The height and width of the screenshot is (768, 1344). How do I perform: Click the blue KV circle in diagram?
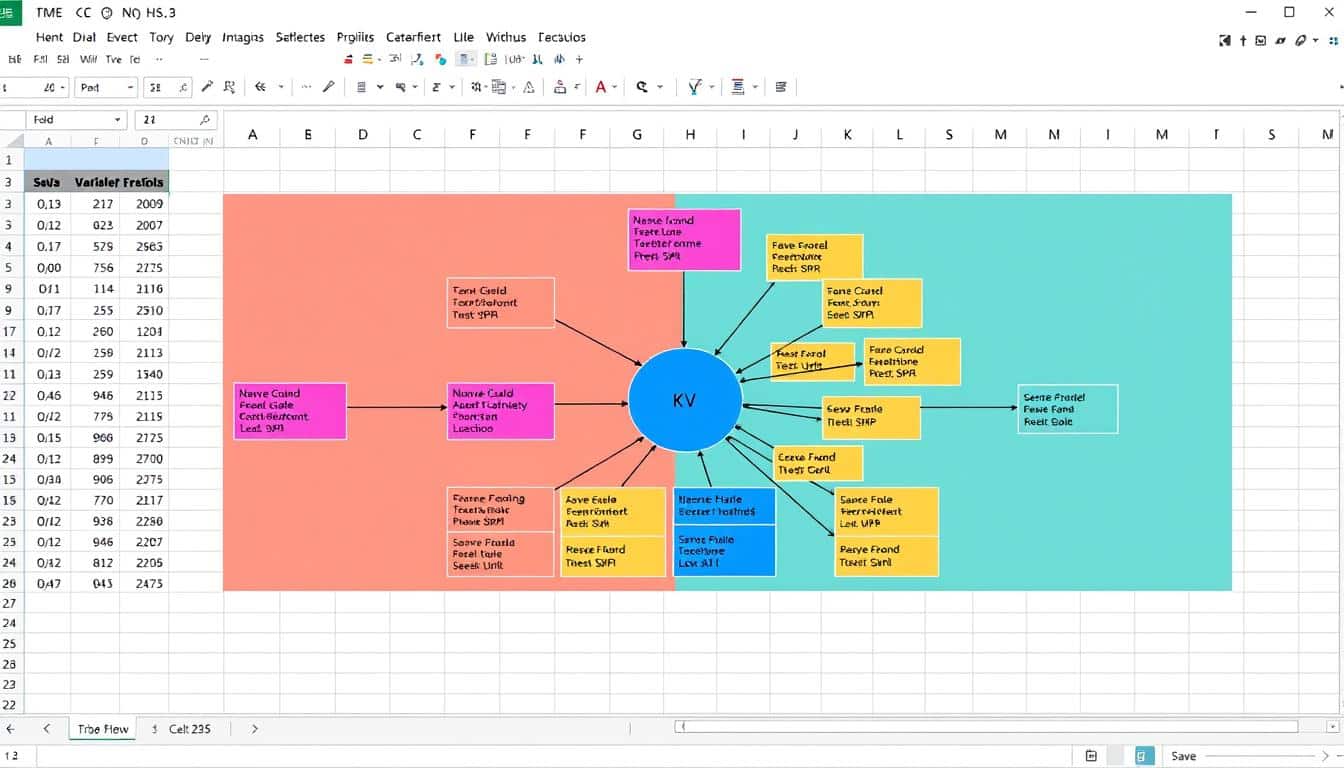pyautogui.click(x=685, y=400)
